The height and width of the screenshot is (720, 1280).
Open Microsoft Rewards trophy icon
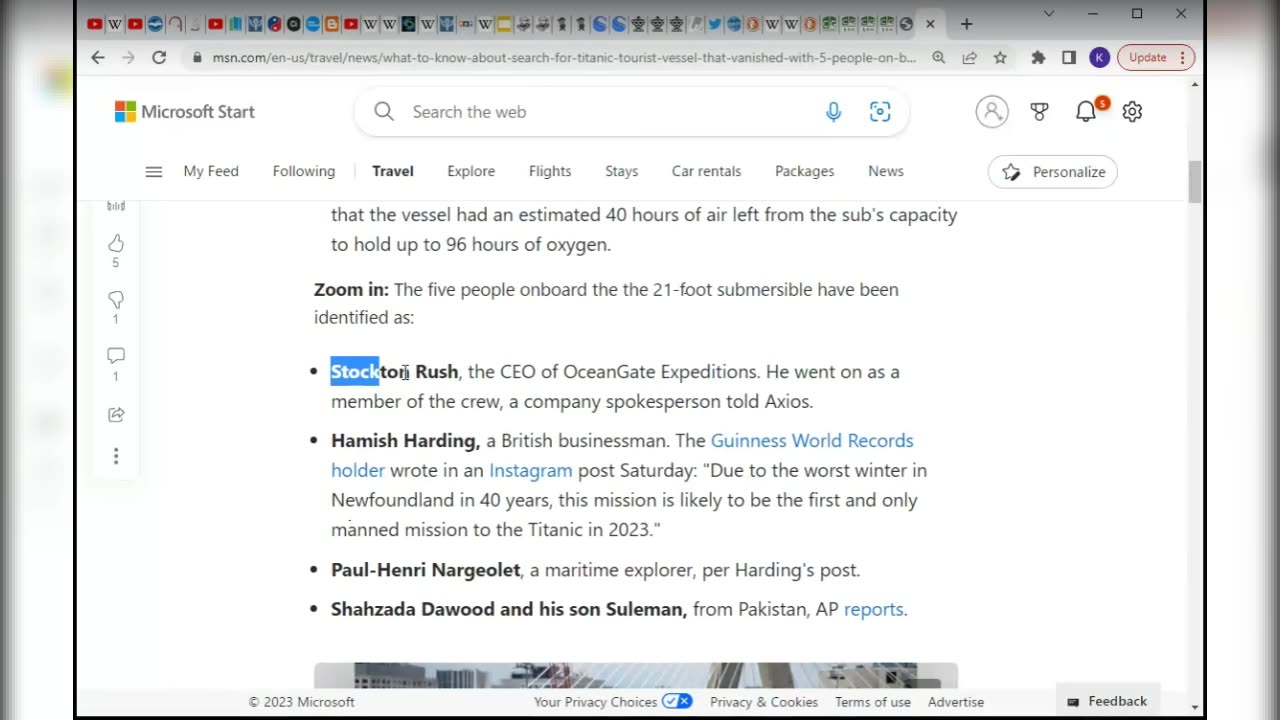(x=1039, y=112)
